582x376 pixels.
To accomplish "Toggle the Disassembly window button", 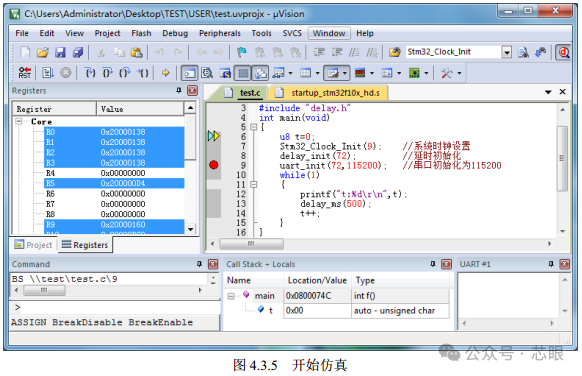I will click(x=207, y=73).
